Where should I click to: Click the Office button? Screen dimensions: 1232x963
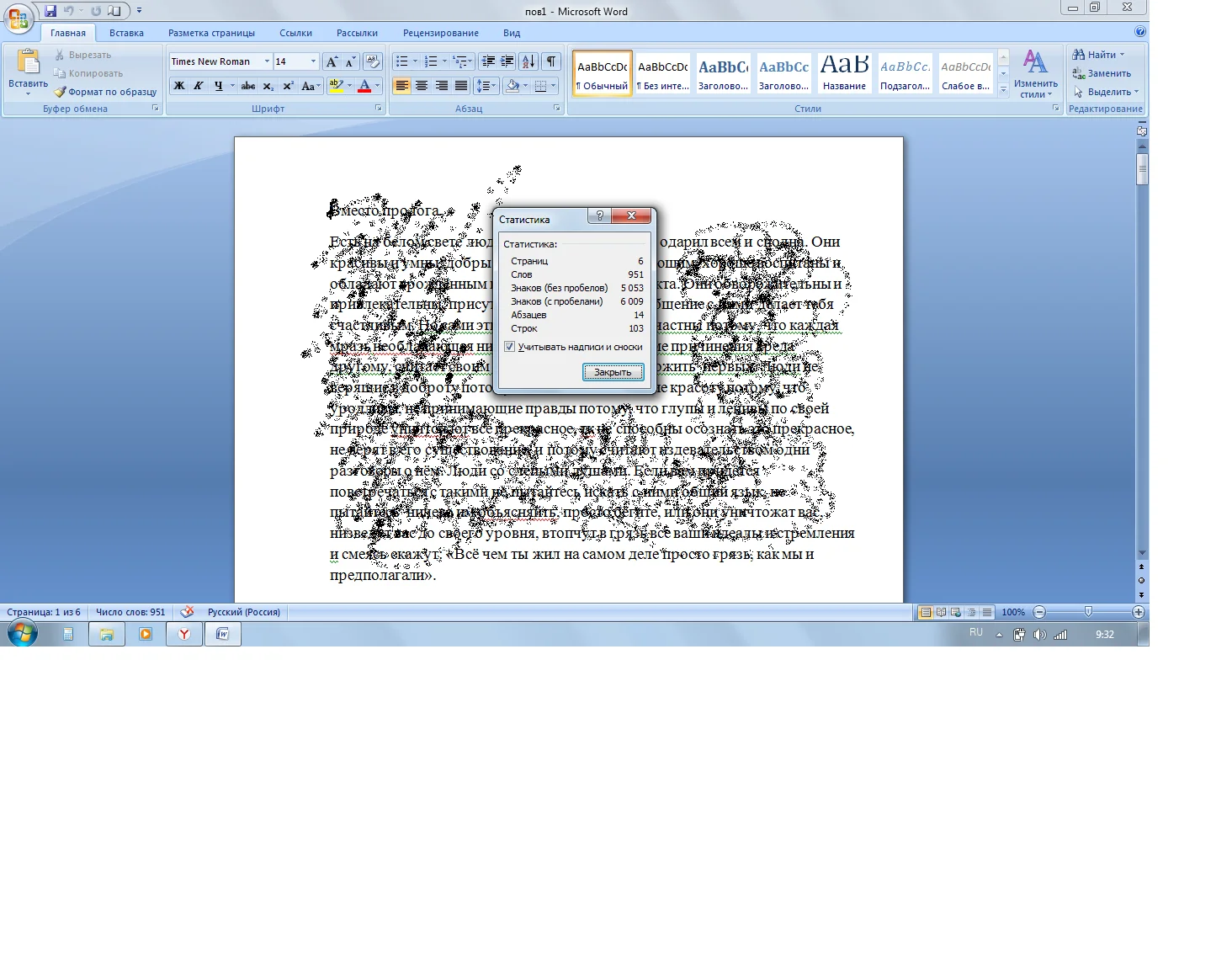pos(19,18)
